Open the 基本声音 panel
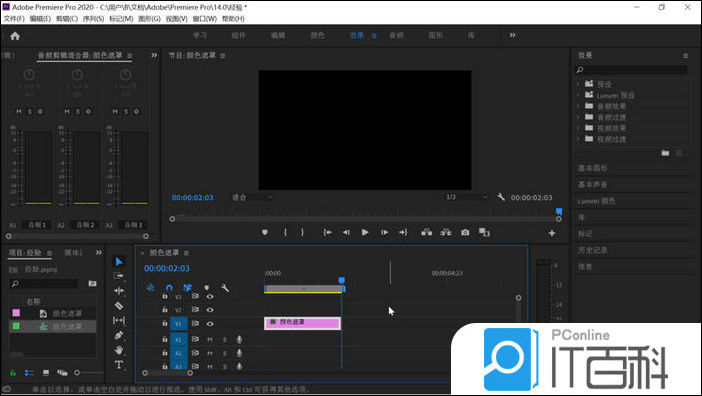The width and height of the screenshot is (702, 396). (x=592, y=184)
